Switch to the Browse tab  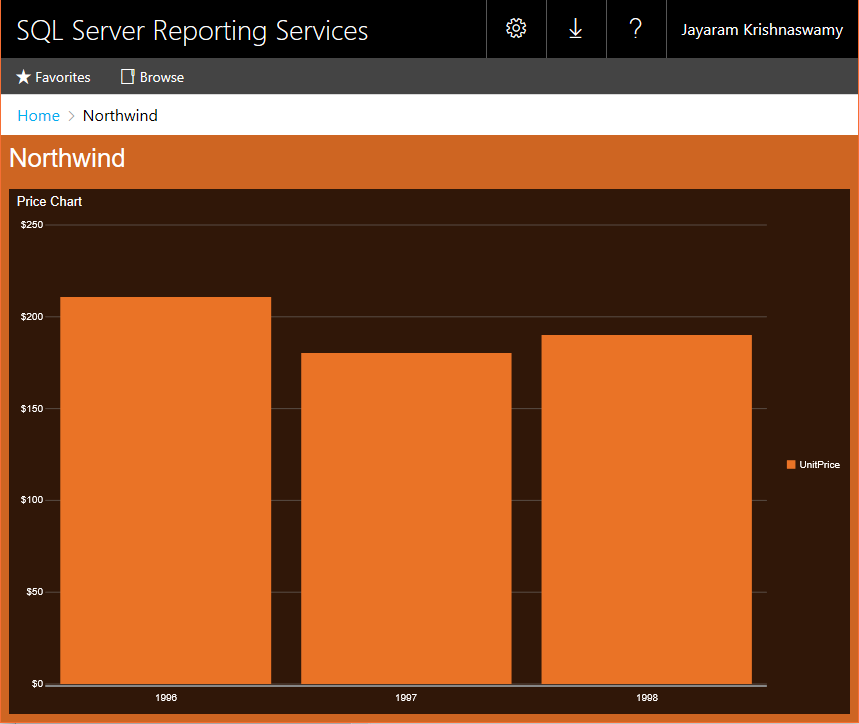(151, 76)
